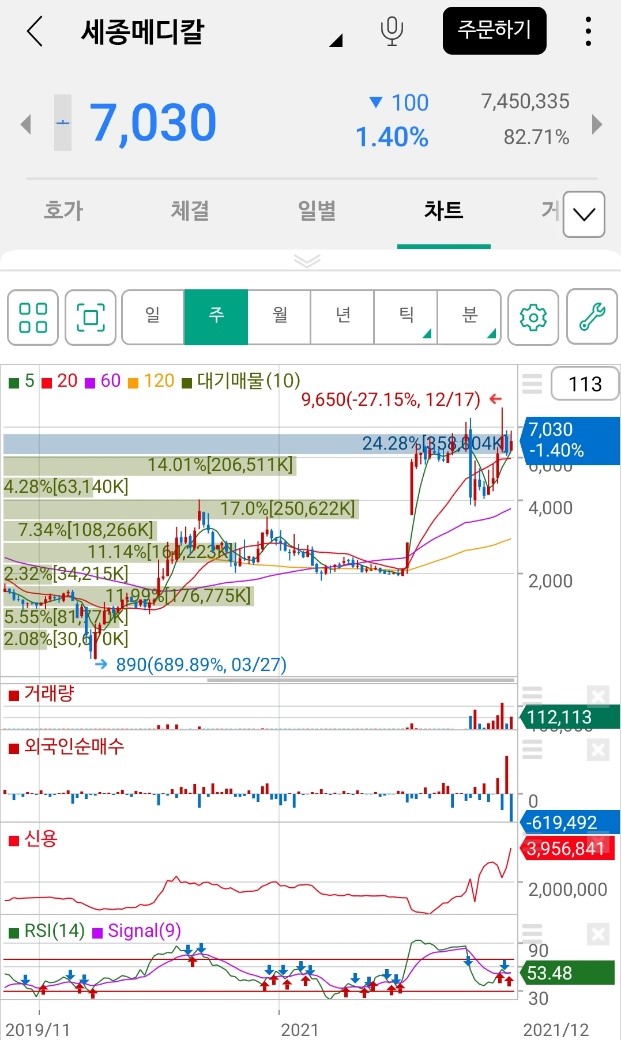This screenshot has width=621, height=1040.
Task: Tap the microphone voice search icon
Action: [x=392, y=31]
